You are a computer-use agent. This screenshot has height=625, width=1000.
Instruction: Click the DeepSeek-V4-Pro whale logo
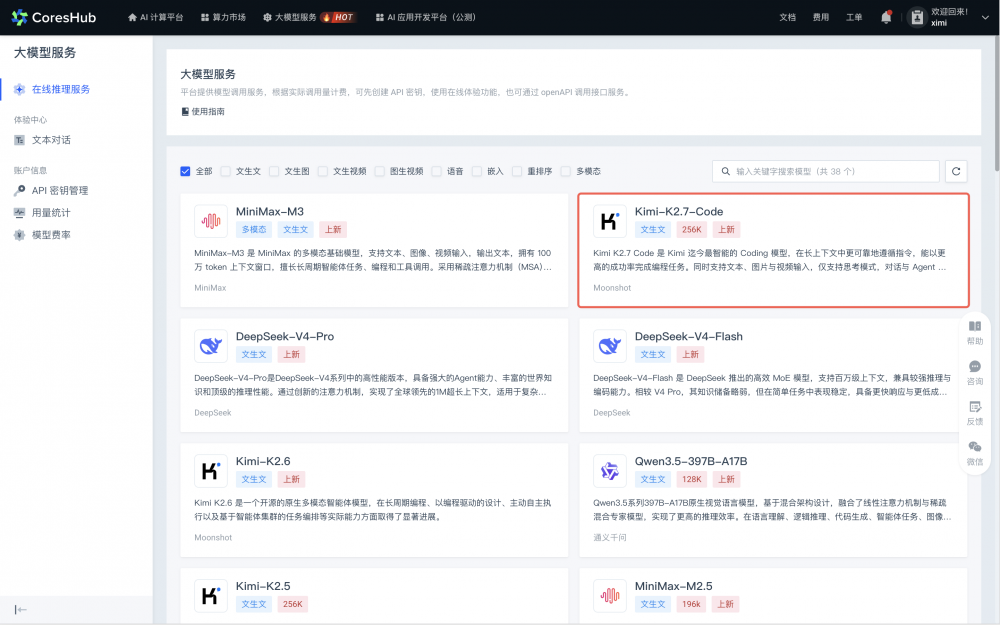(211, 346)
